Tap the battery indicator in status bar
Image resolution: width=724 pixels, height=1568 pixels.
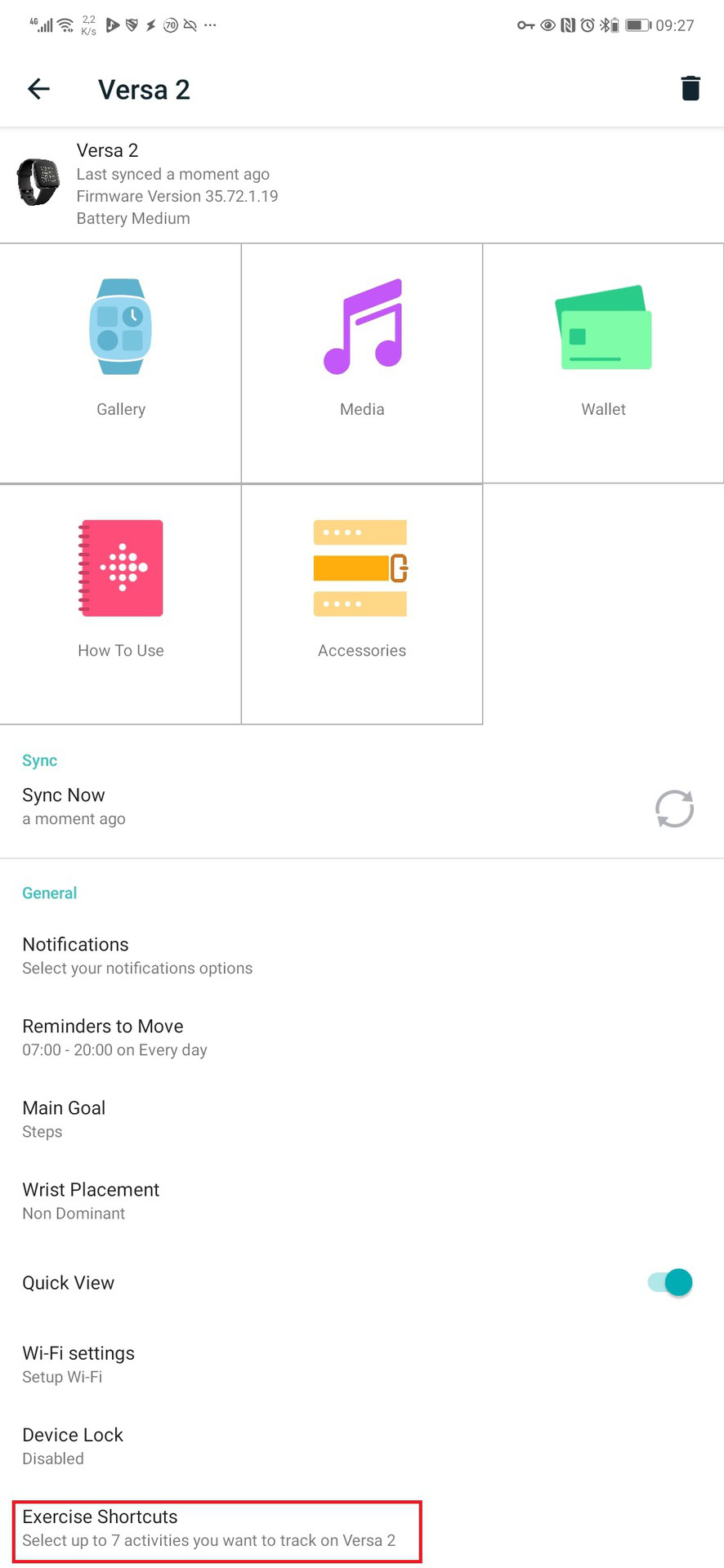coord(637,25)
